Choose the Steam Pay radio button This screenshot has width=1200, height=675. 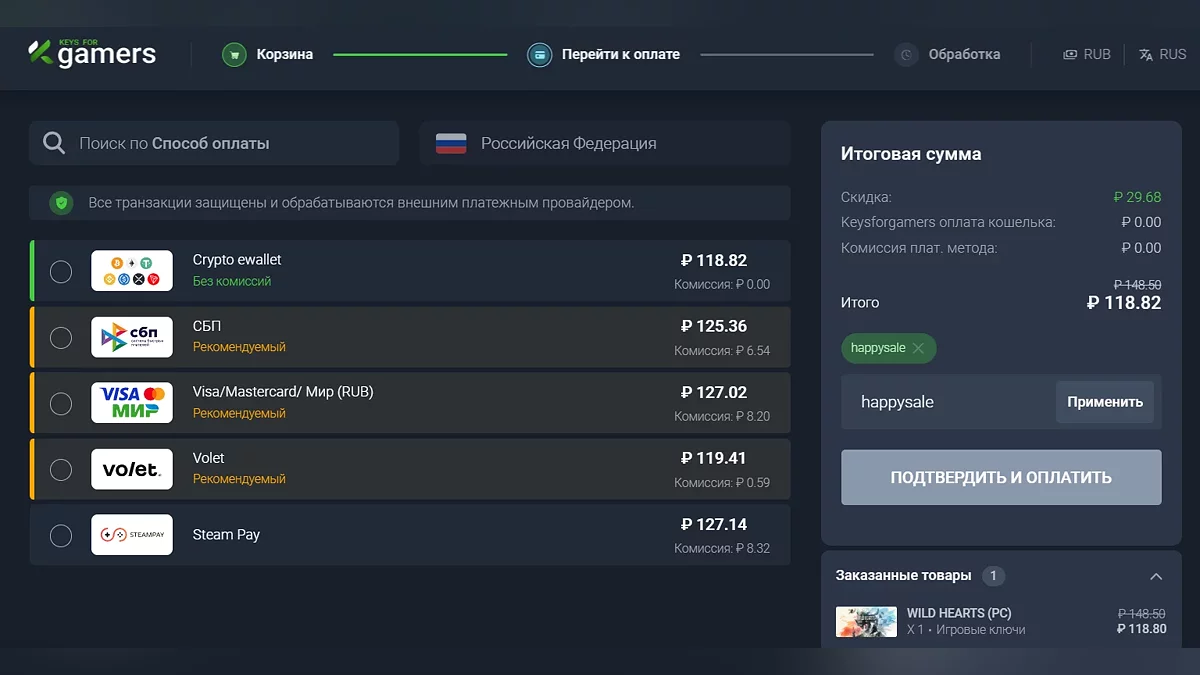coord(61,535)
